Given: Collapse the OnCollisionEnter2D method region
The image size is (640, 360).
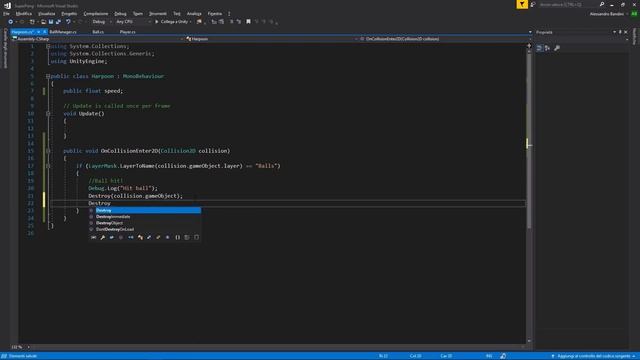Looking at the screenshot, I should (48, 151).
